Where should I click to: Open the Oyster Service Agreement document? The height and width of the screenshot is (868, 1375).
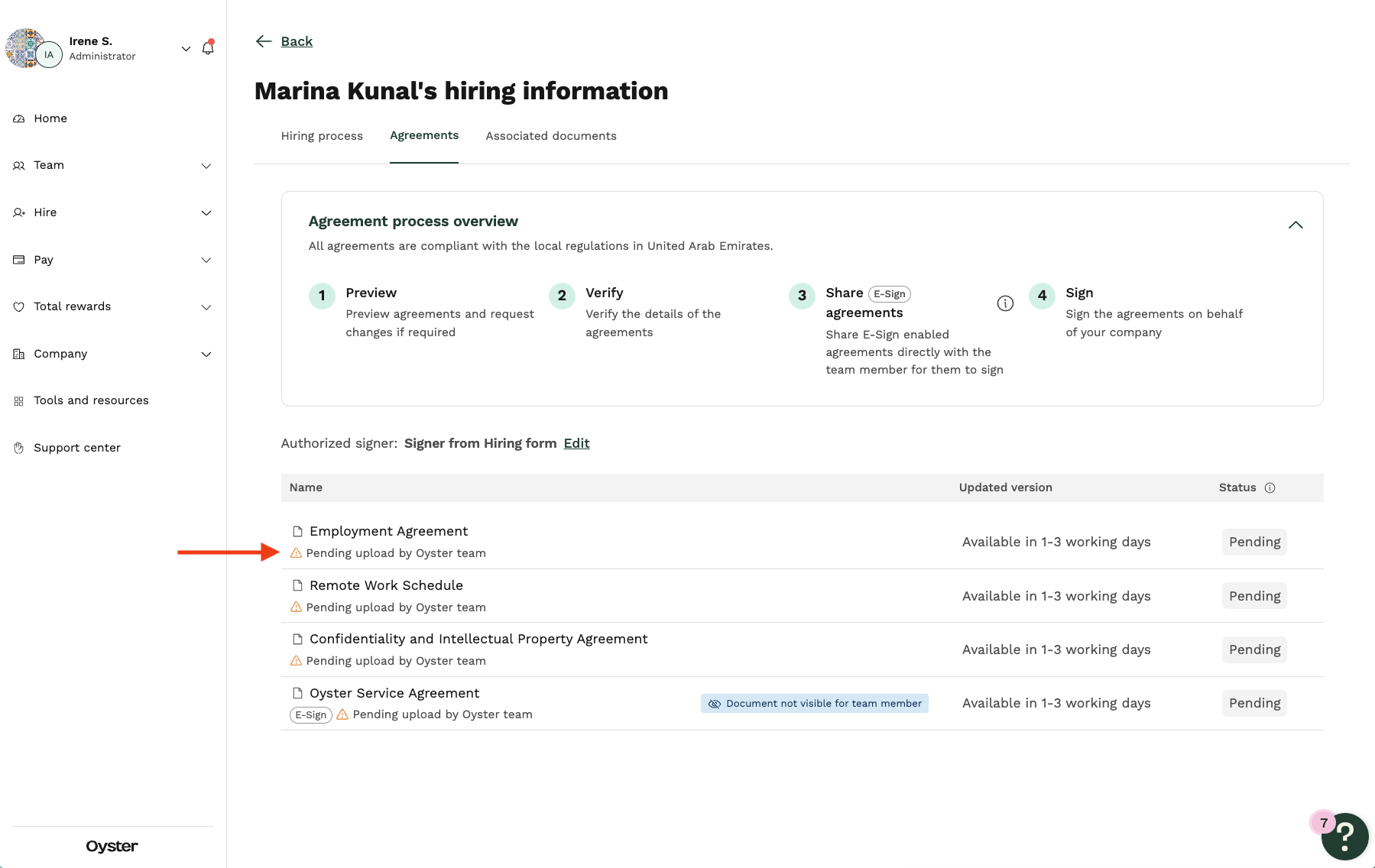point(394,693)
